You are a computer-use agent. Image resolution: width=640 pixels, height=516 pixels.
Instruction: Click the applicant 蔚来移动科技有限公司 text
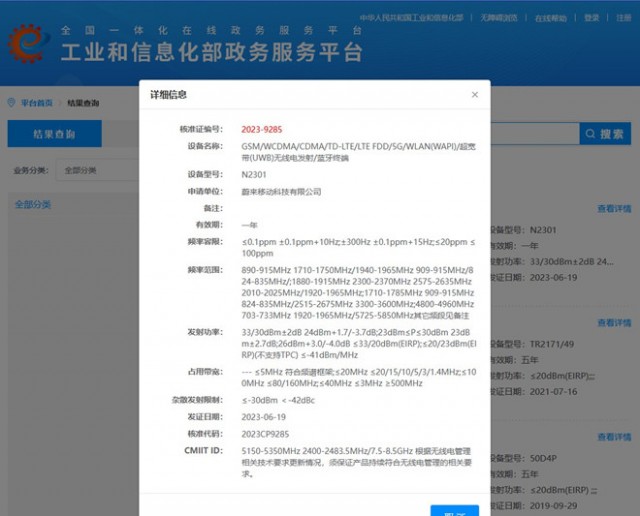(x=281, y=191)
